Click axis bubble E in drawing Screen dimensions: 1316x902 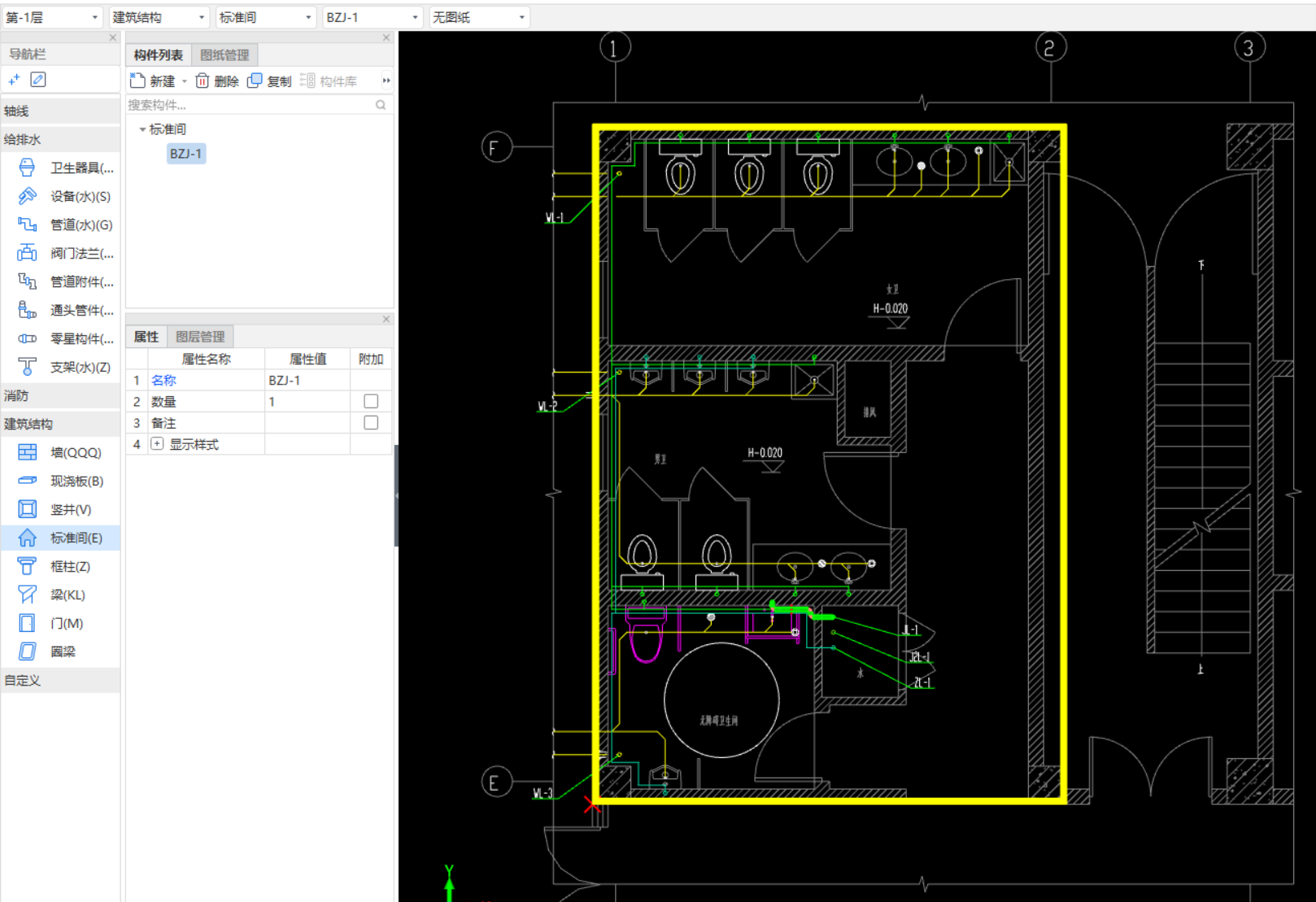[496, 782]
